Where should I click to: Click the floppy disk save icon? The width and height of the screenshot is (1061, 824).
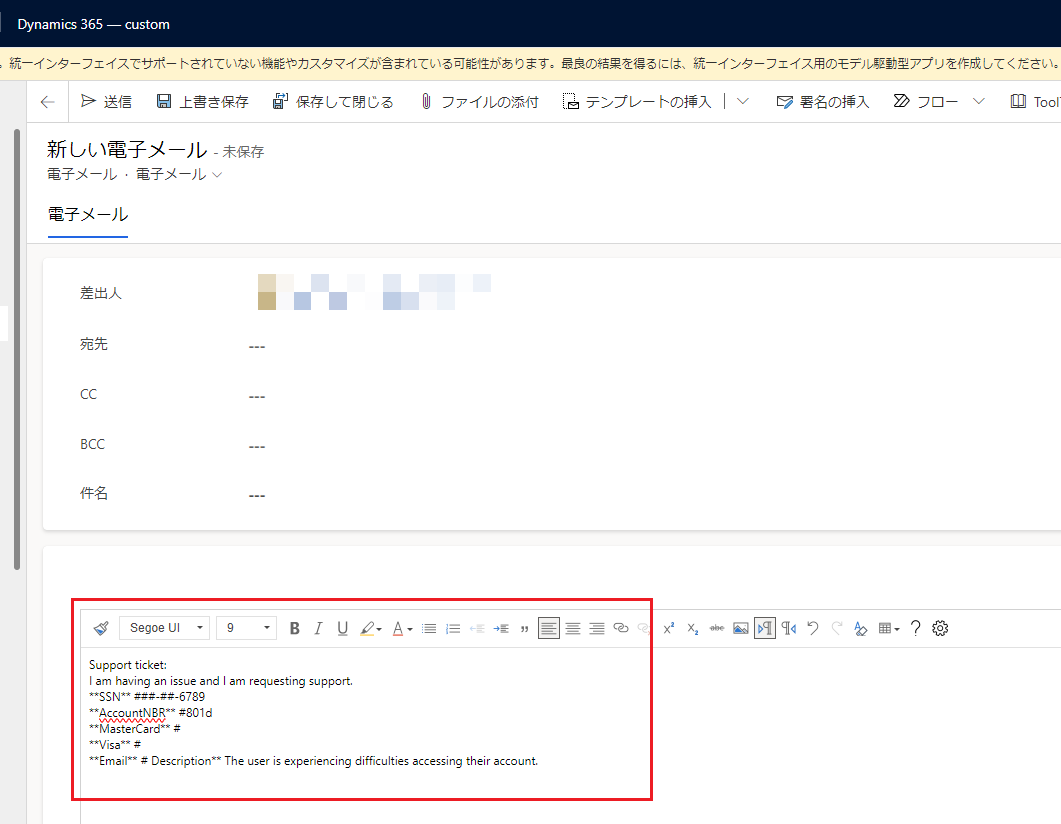pos(164,101)
